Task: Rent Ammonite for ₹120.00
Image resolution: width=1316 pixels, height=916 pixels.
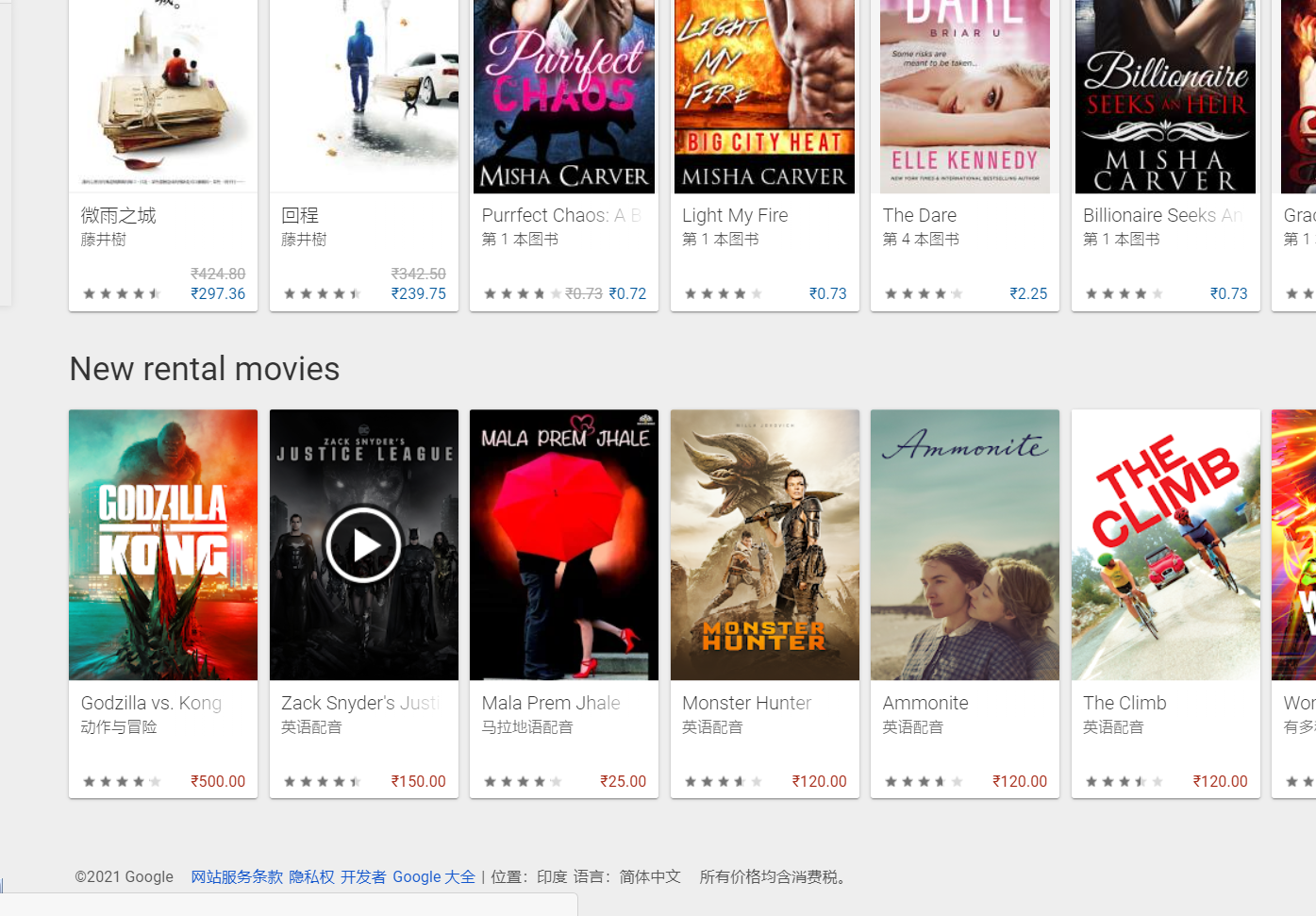Action: tap(1020, 781)
